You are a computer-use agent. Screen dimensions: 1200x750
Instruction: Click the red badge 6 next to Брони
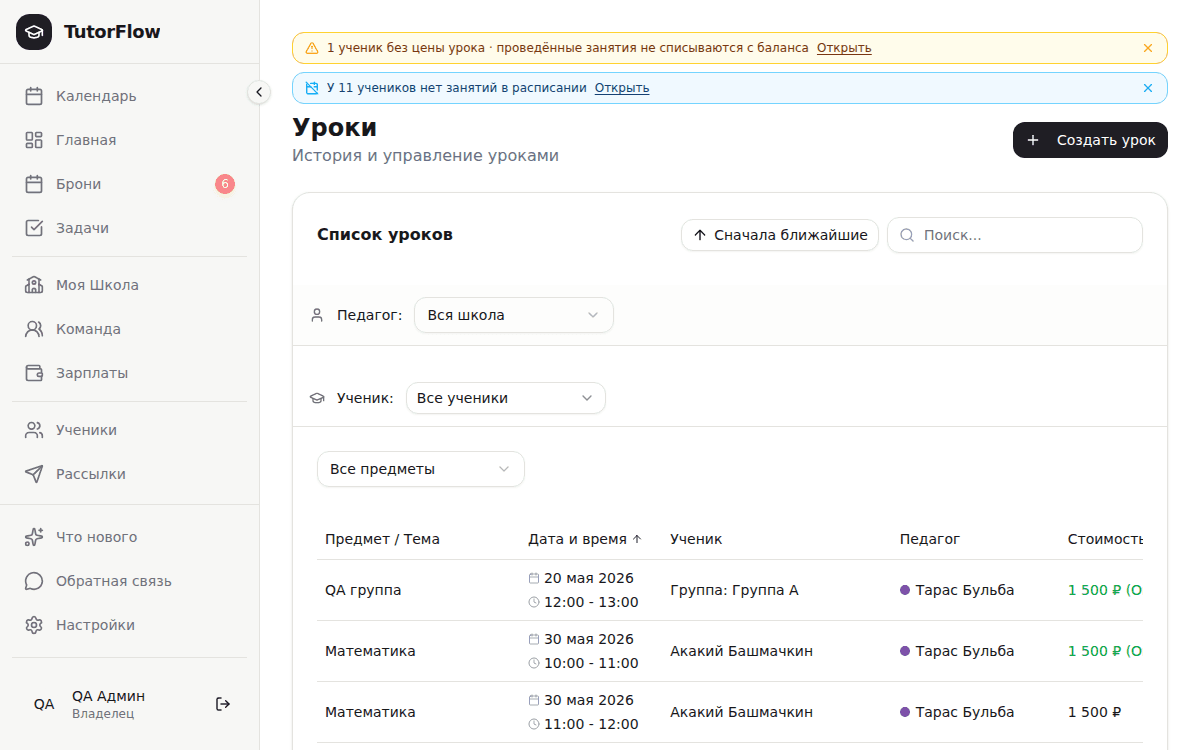(x=225, y=184)
